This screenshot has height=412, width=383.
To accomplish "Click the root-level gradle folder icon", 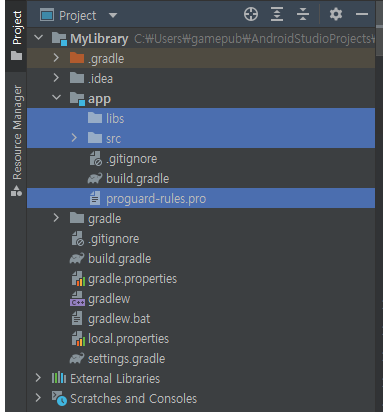I will [x=77, y=218].
